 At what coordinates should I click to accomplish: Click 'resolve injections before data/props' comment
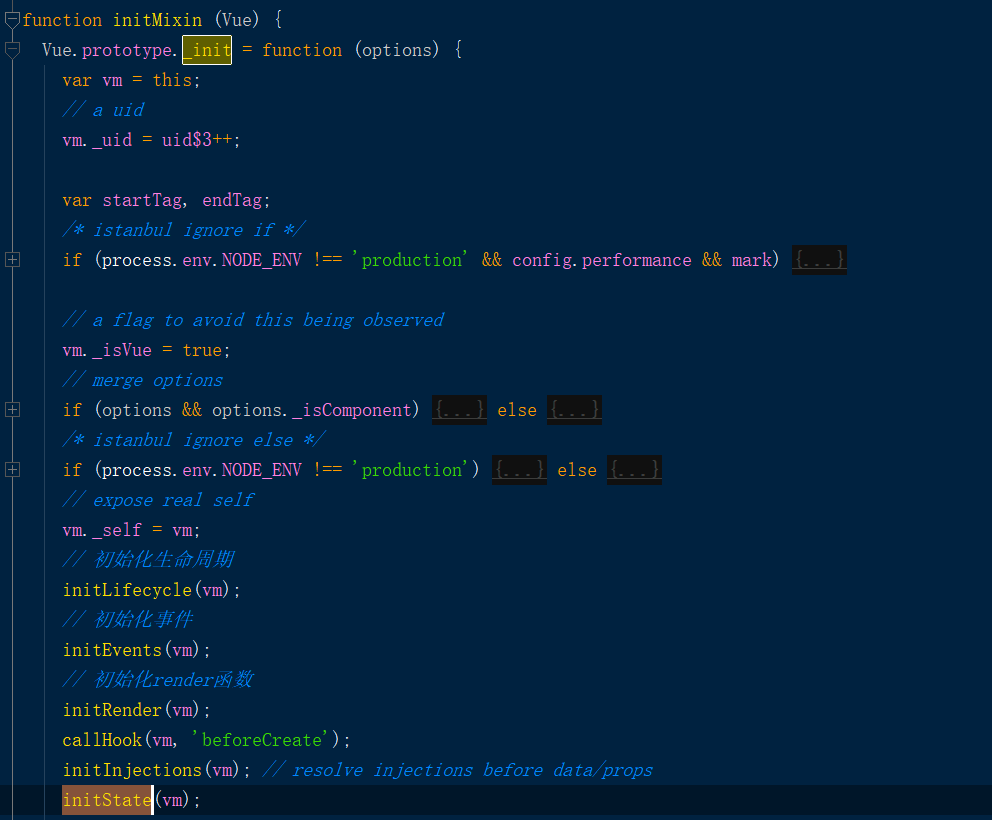457,770
